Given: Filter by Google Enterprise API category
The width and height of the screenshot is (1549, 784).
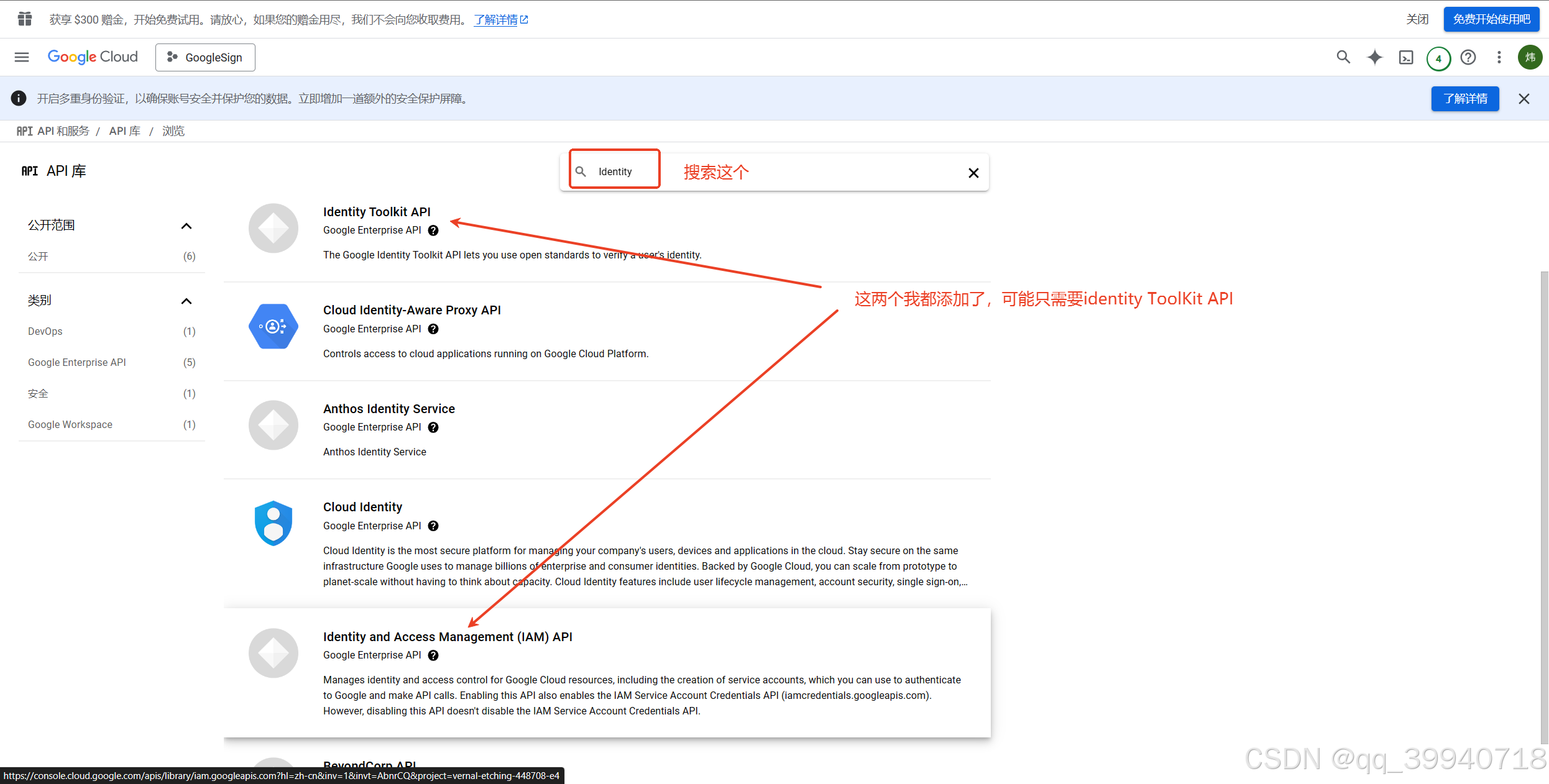Looking at the screenshot, I should coord(77,362).
